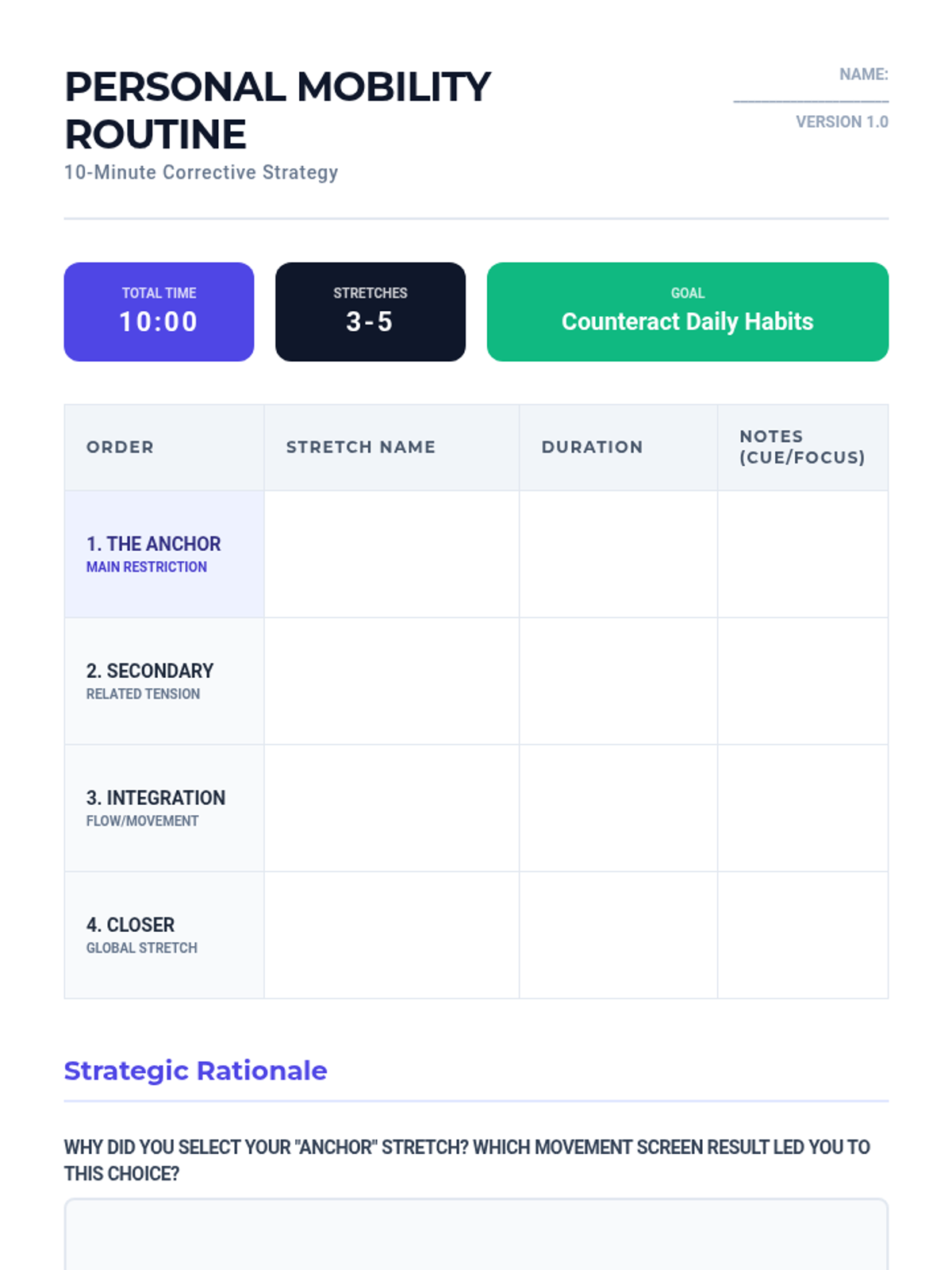952x1270 pixels.
Task: Click the Integration row notes cell
Action: pyautogui.click(x=803, y=808)
